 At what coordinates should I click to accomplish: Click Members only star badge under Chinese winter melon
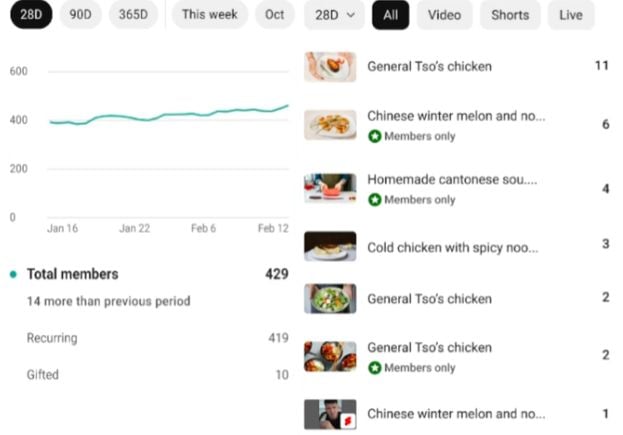[x=374, y=136]
